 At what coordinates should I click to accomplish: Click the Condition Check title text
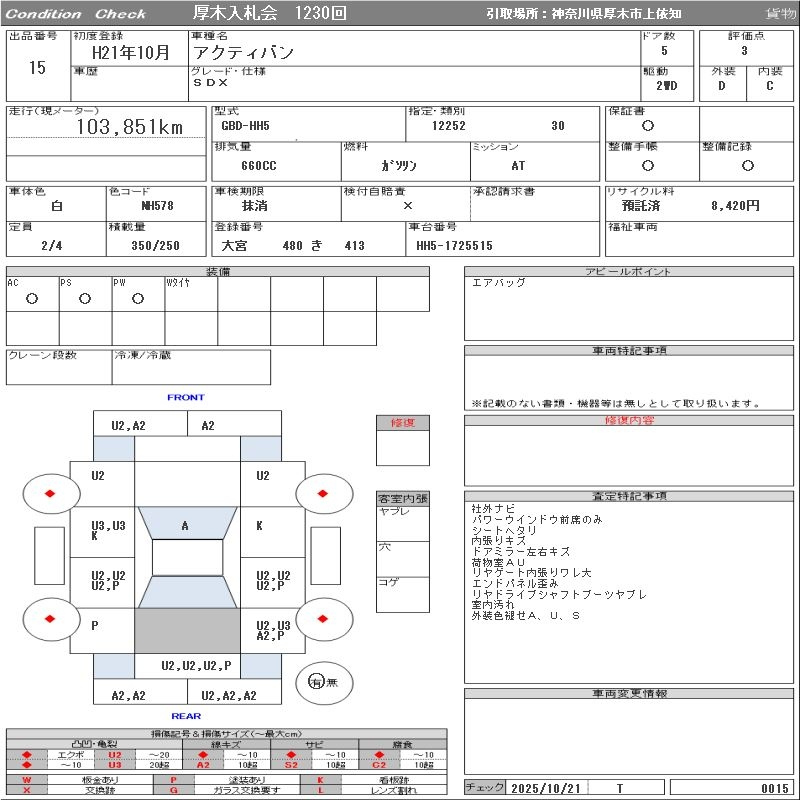coord(75,14)
